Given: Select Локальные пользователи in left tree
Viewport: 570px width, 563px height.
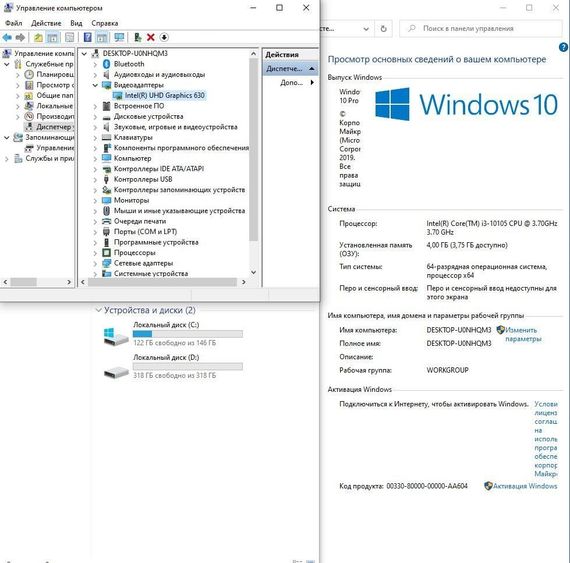Looking at the screenshot, I should pos(49,106).
